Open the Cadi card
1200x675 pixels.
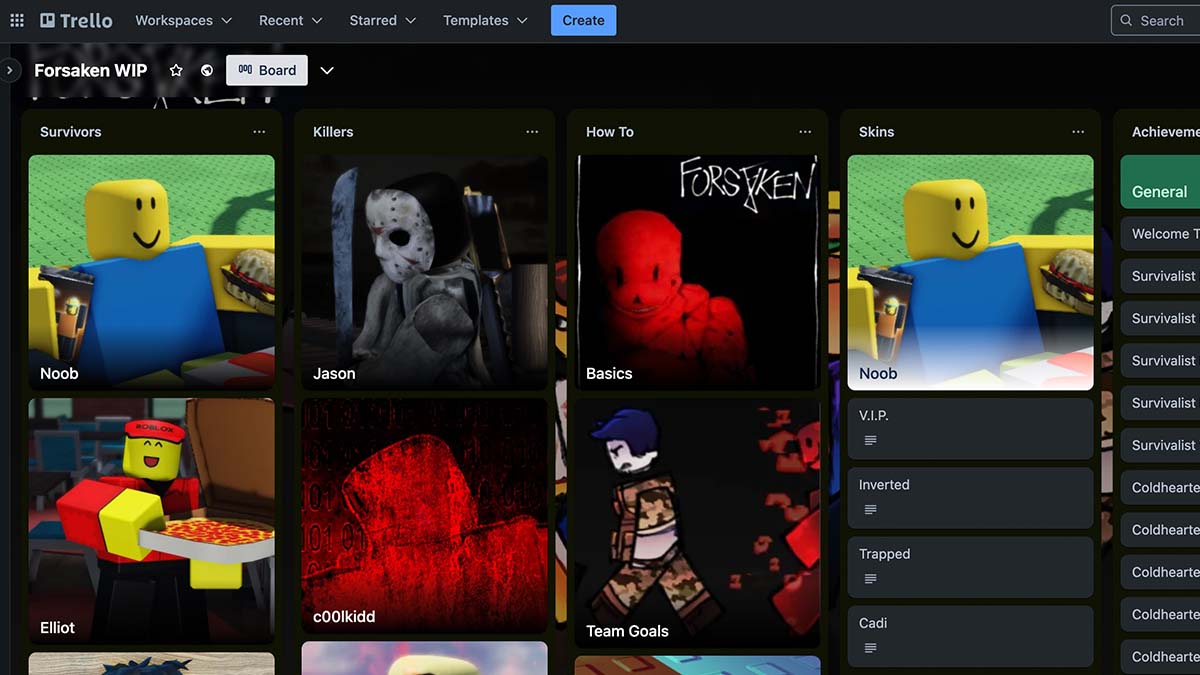click(x=971, y=635)
